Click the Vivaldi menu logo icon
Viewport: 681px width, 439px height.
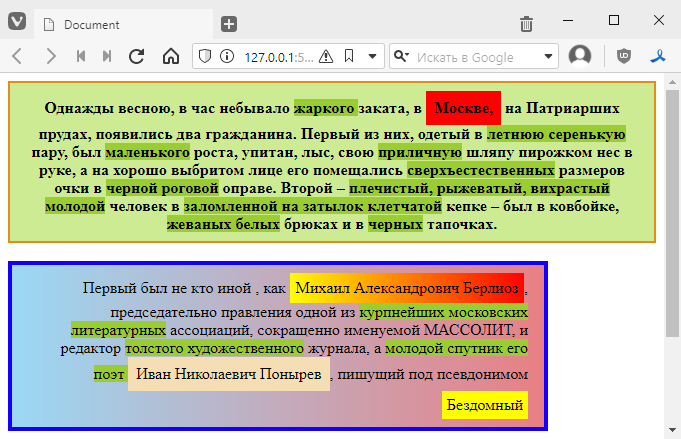coord(16,23)
